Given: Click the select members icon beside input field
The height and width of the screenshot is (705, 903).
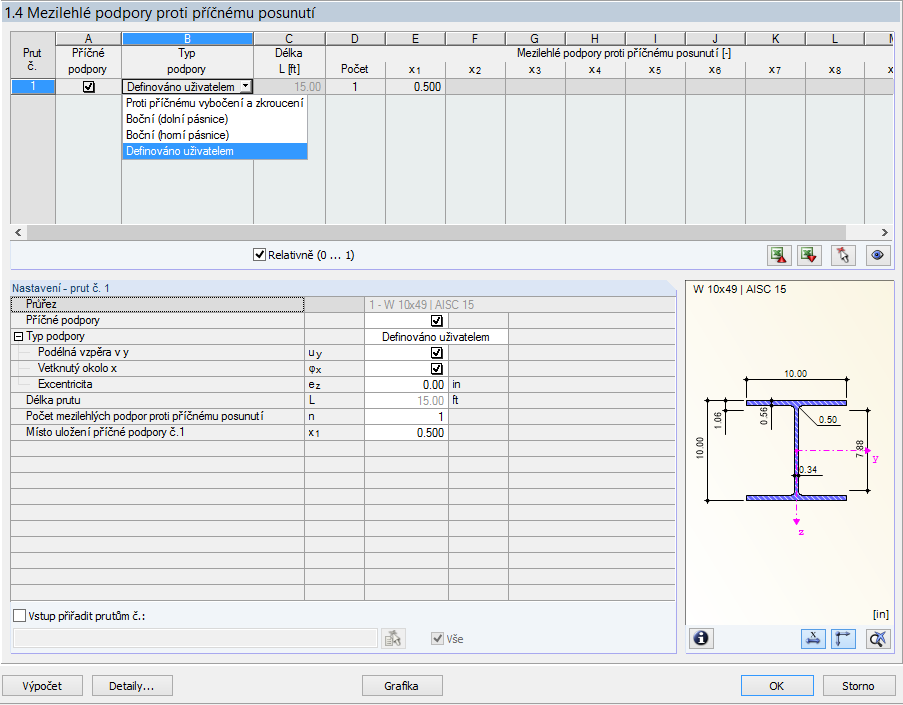Looking at the screenshot, I should (393, 638).
